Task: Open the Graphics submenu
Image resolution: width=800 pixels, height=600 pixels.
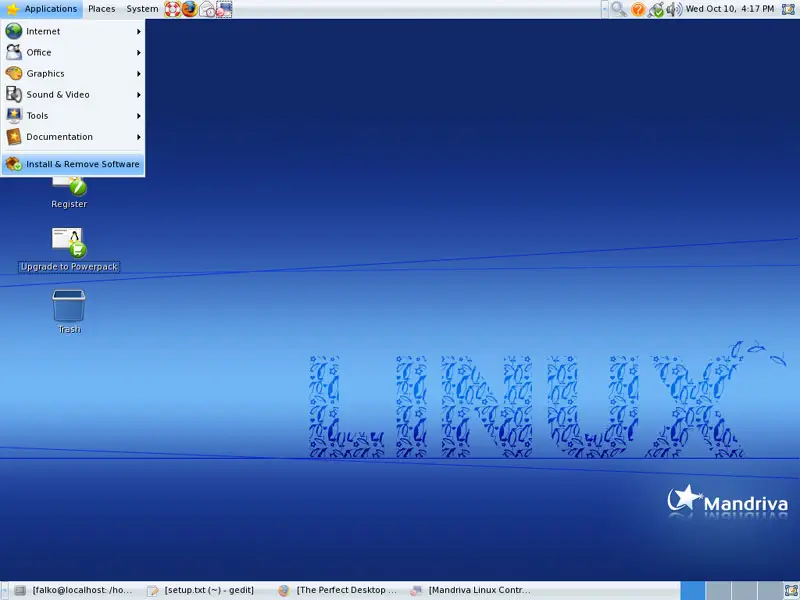Action: point(73,73)
